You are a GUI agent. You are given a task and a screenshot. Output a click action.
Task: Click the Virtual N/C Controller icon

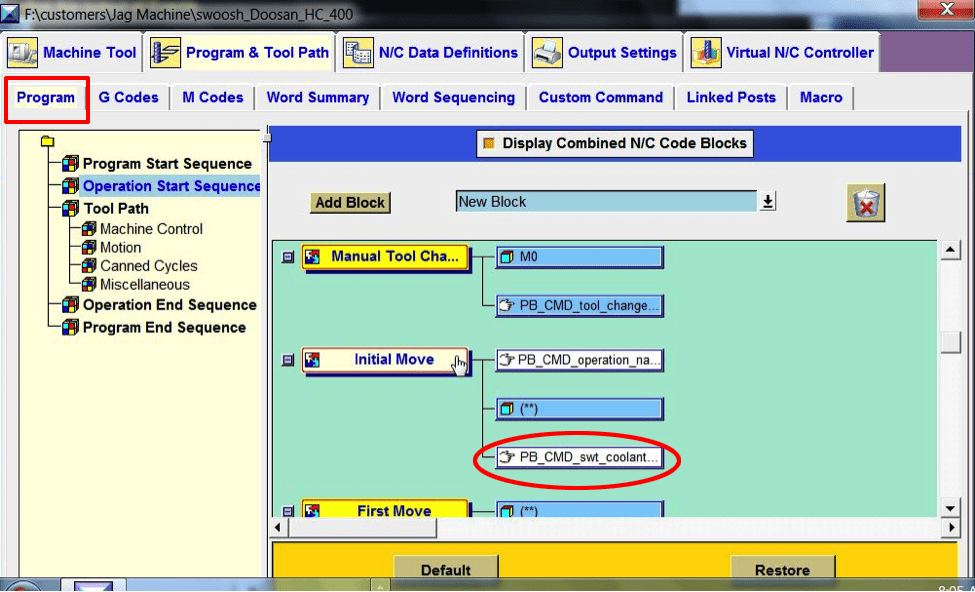[x=706, y=53]
